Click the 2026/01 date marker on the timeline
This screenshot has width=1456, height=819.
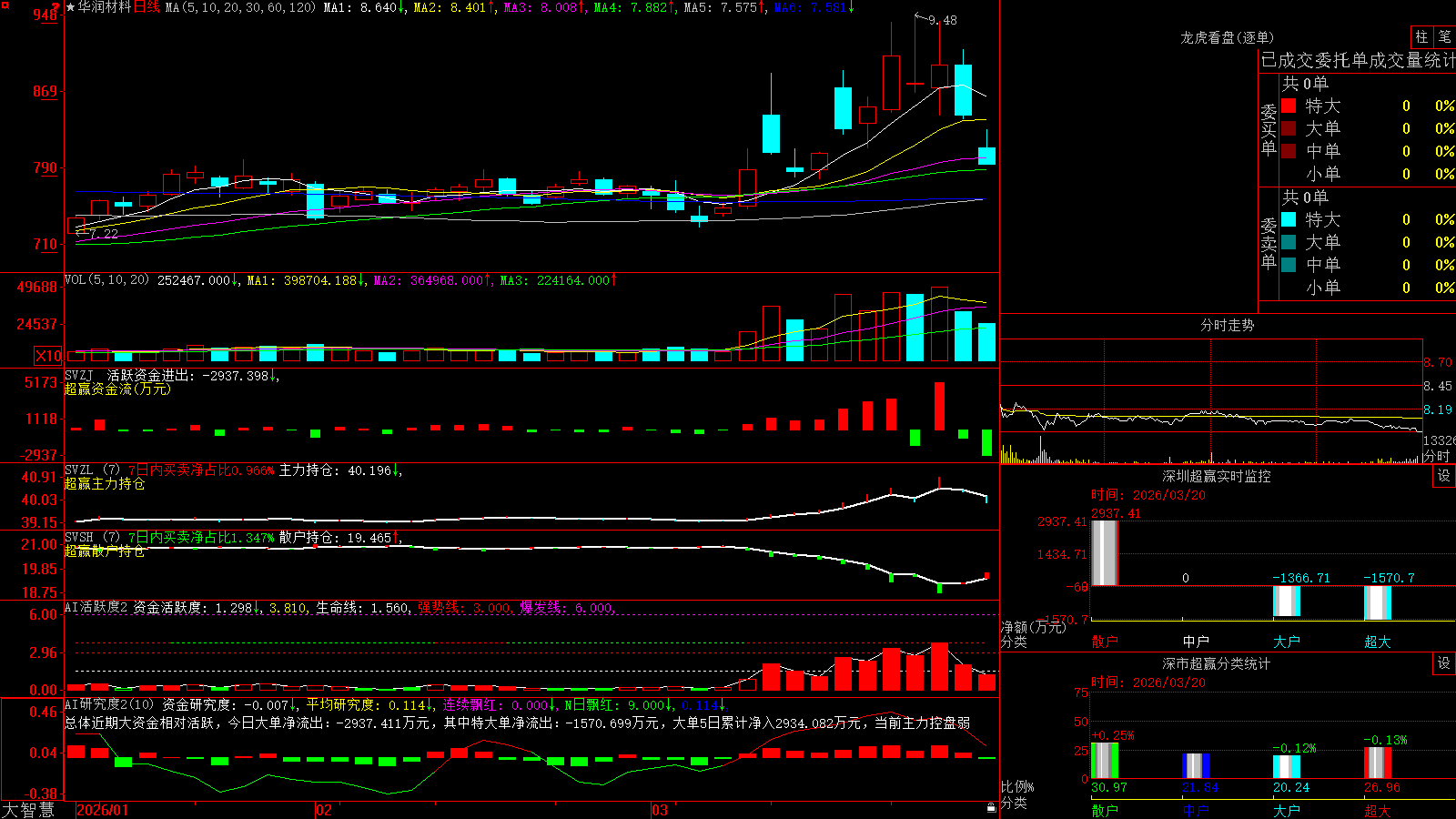[103, 810]
